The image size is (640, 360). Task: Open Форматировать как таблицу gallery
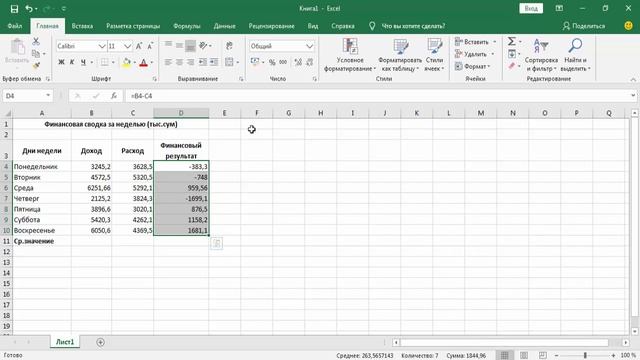tap(400, 55)
